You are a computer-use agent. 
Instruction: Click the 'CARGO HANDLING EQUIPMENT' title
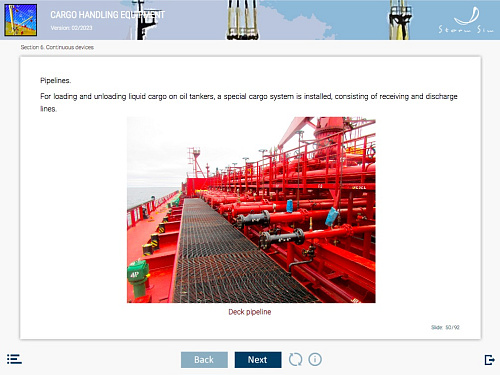click(x=107, y=15)
